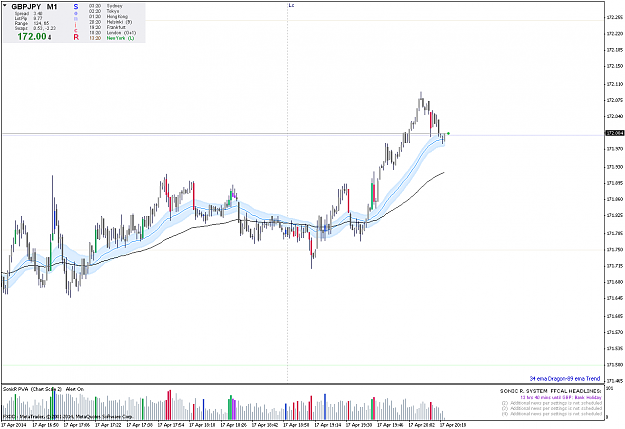Image resolution: width=625 pixels, height=429 pixels.
Task: Click the big green 172.00 price
Action: pyautogui.click(x=32, y=37)
